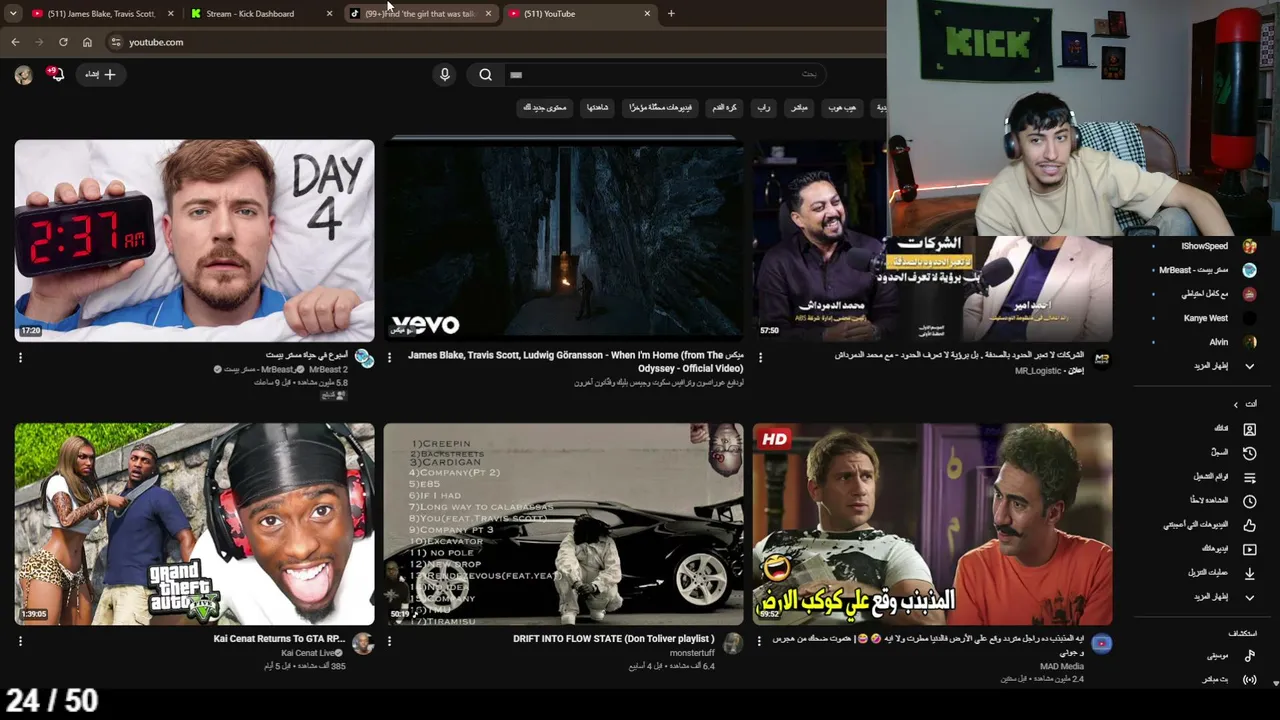Visit the monsterstuff channel name link
The width and height of the screenshot is (1280, 720).
click(x=692, y=653)
